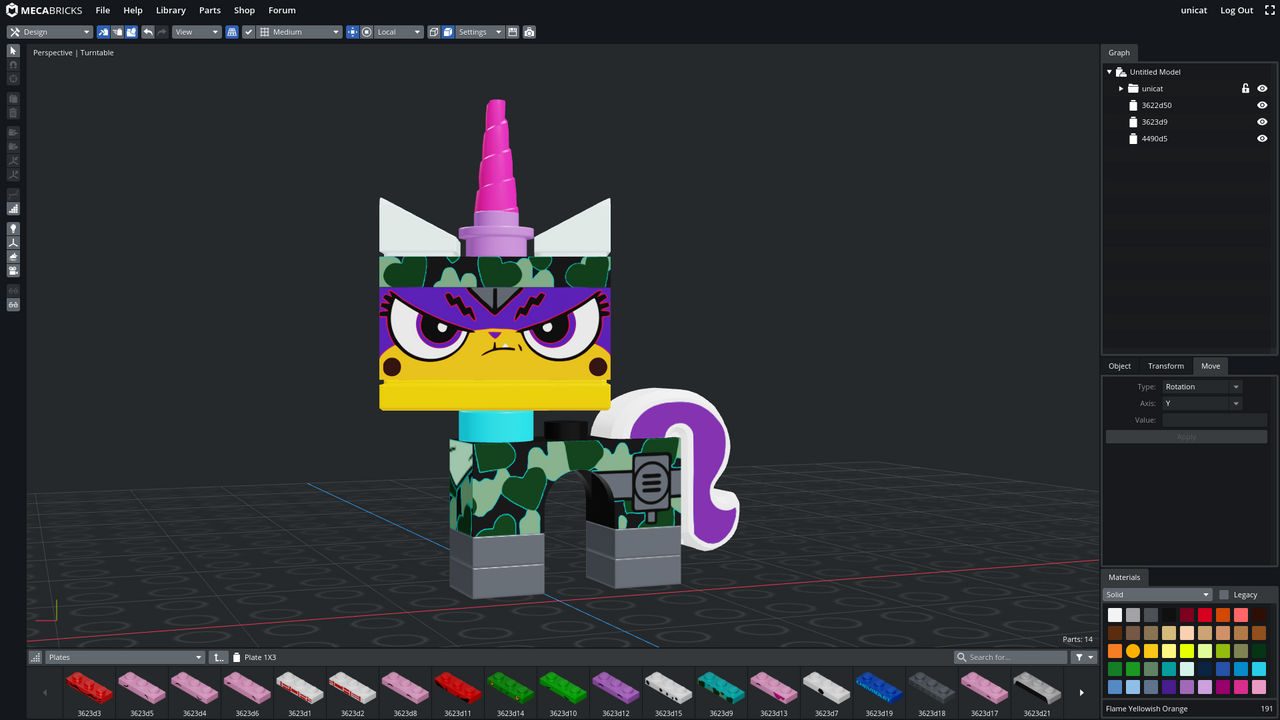1280x720 pixels.
Task: Open the Help menu
Action: [133, 10]
